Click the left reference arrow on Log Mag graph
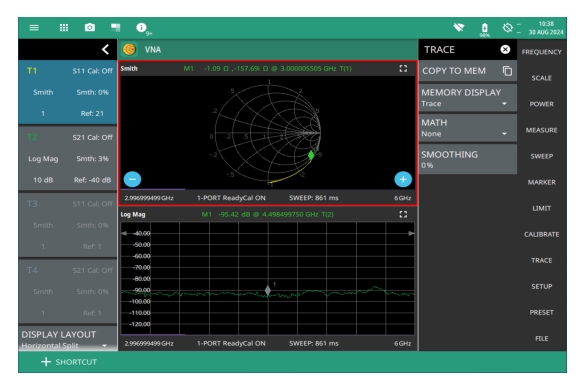This screenshot has width=583, height=387. coord(124,233)
